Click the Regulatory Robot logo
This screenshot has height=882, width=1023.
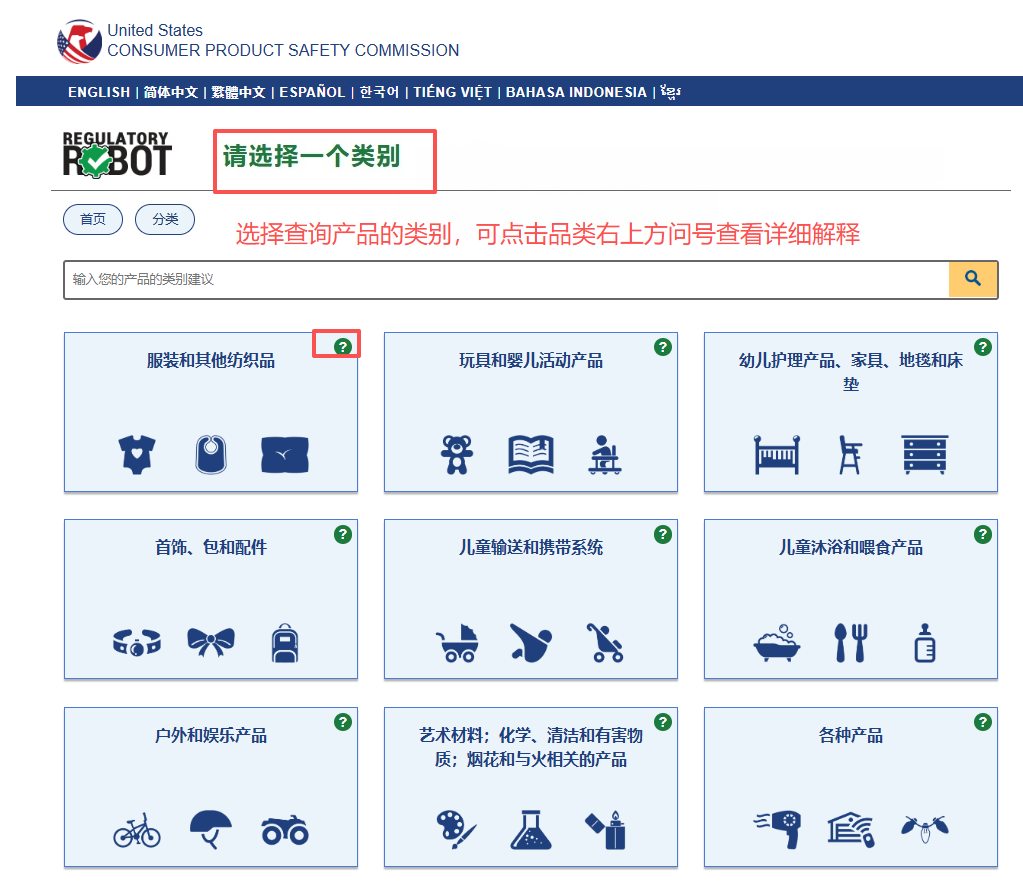(x=117, y=155)
